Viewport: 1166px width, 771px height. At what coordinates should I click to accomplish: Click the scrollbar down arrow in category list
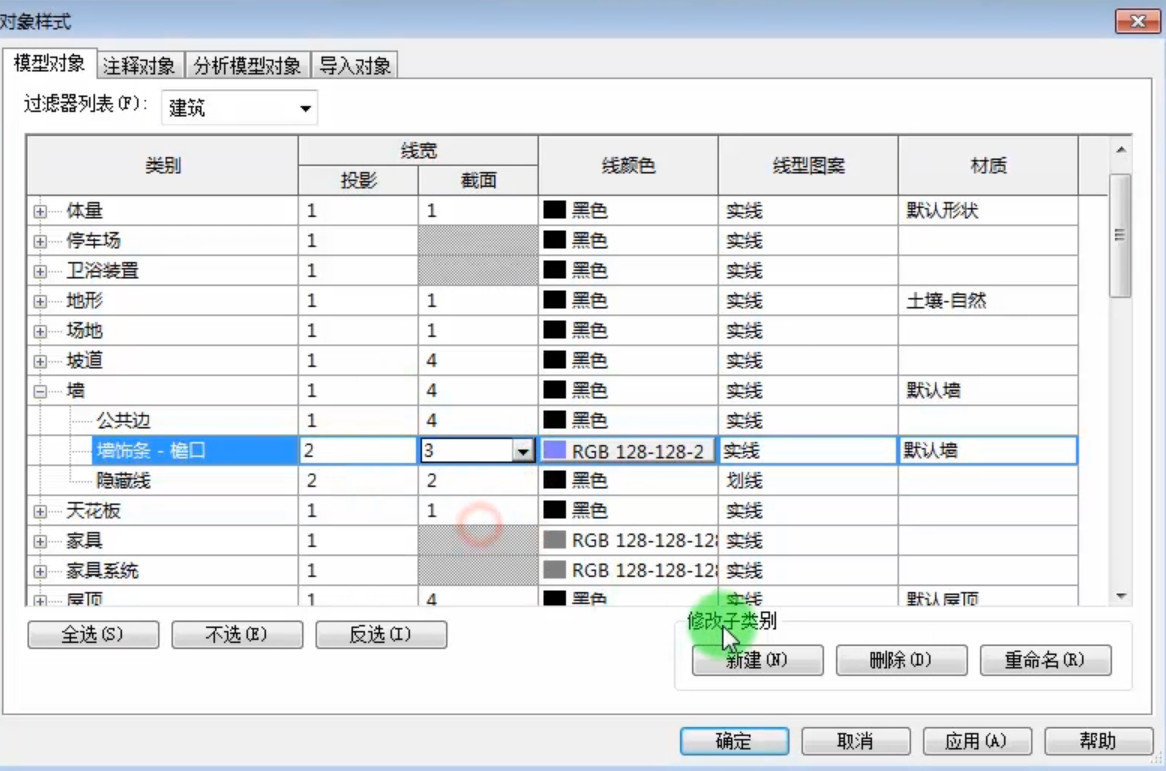pyautogui.click(x=1121, y=596)
